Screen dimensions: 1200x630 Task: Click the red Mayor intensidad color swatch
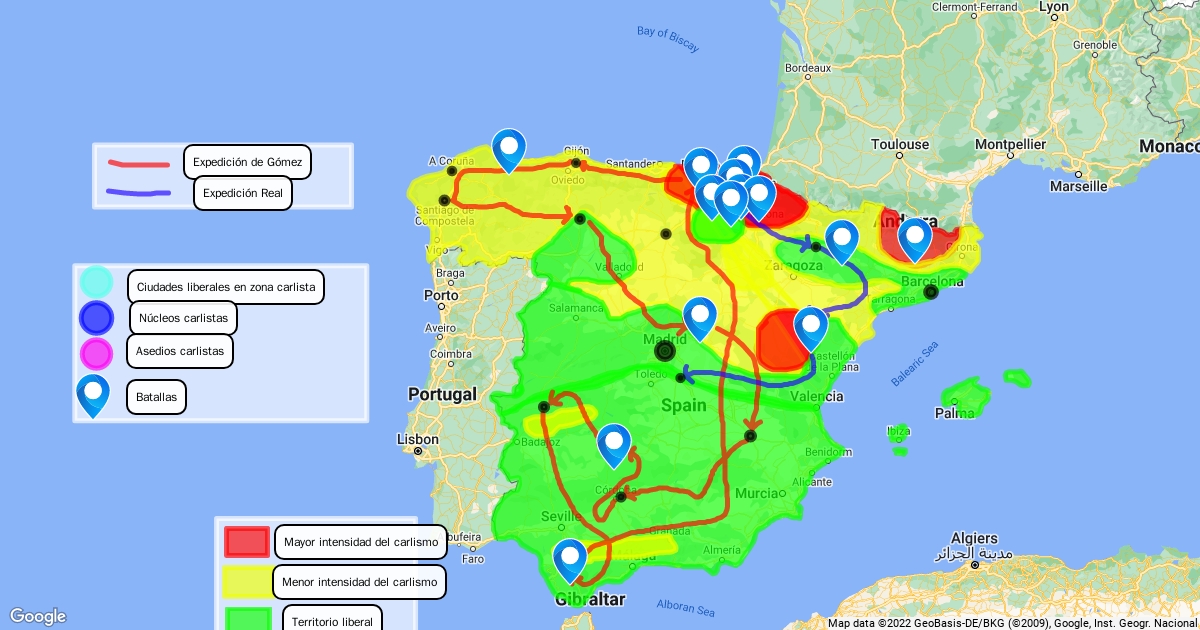246,542
